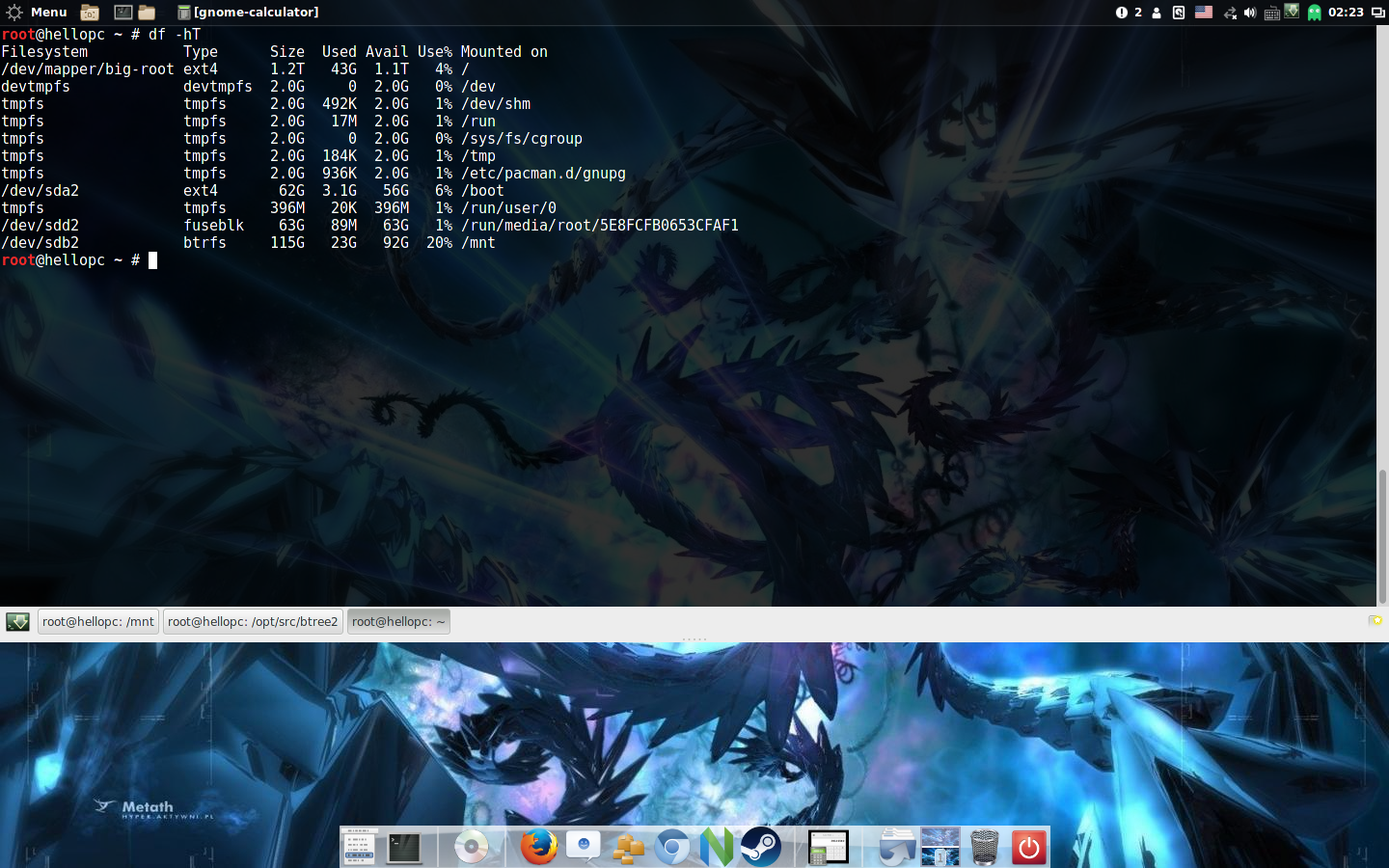Launch terminal from top panel icon
Image resolution: width=1389 pixels, height=868 pixels.
(x=123, y=13)
